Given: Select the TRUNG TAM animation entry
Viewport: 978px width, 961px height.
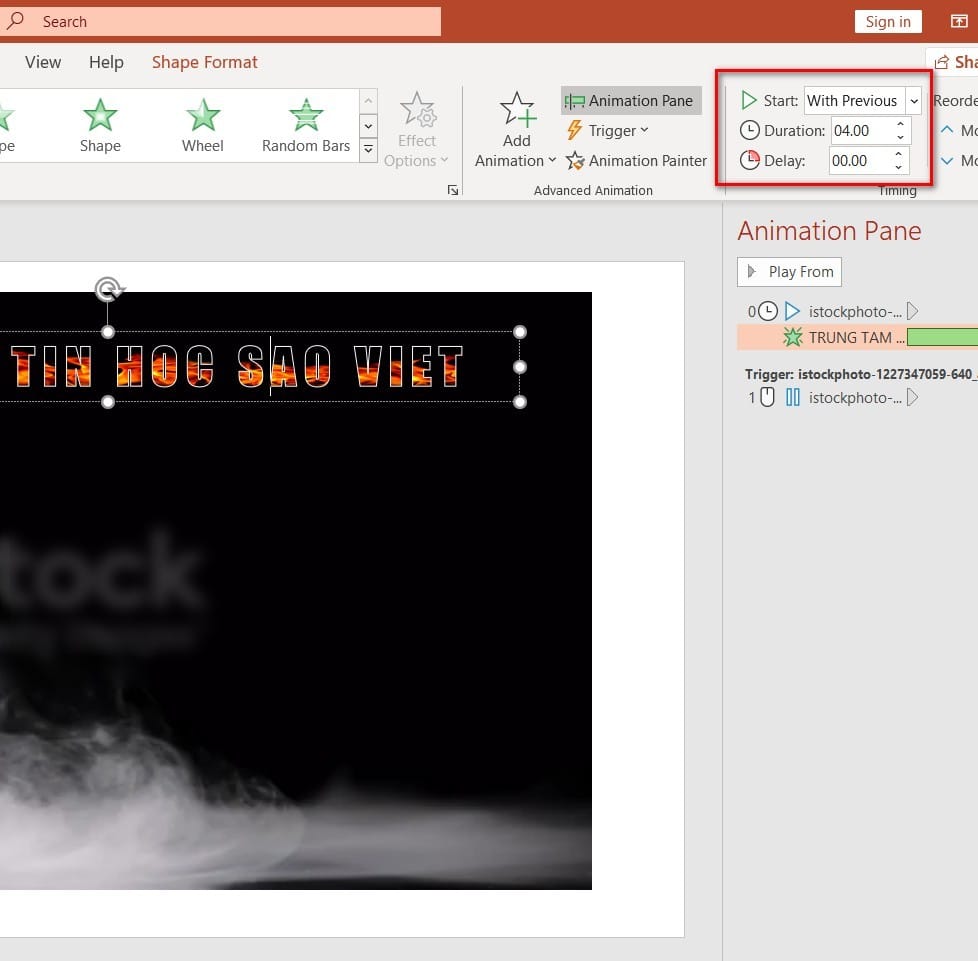Looking at the screenshot, I should click(858, 337).
